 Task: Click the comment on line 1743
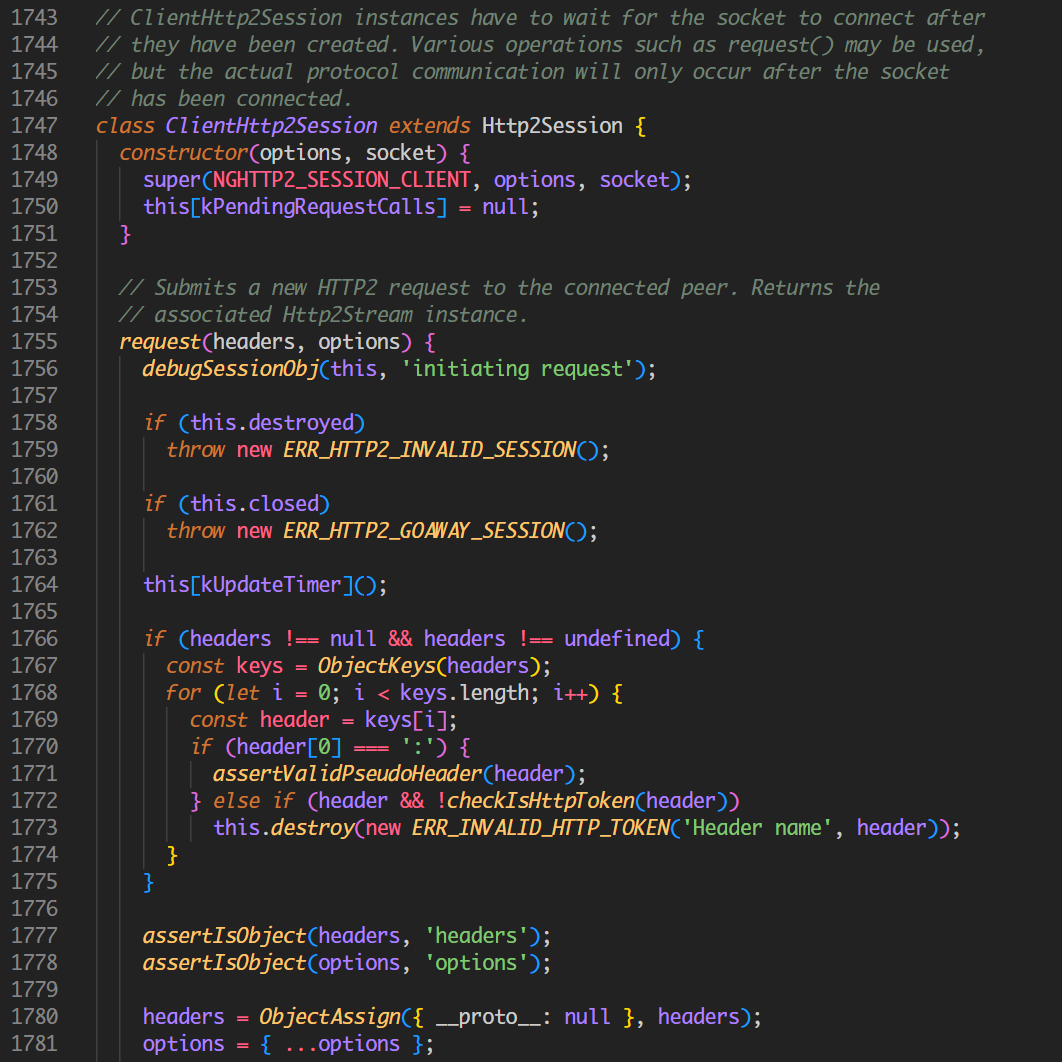540,18
